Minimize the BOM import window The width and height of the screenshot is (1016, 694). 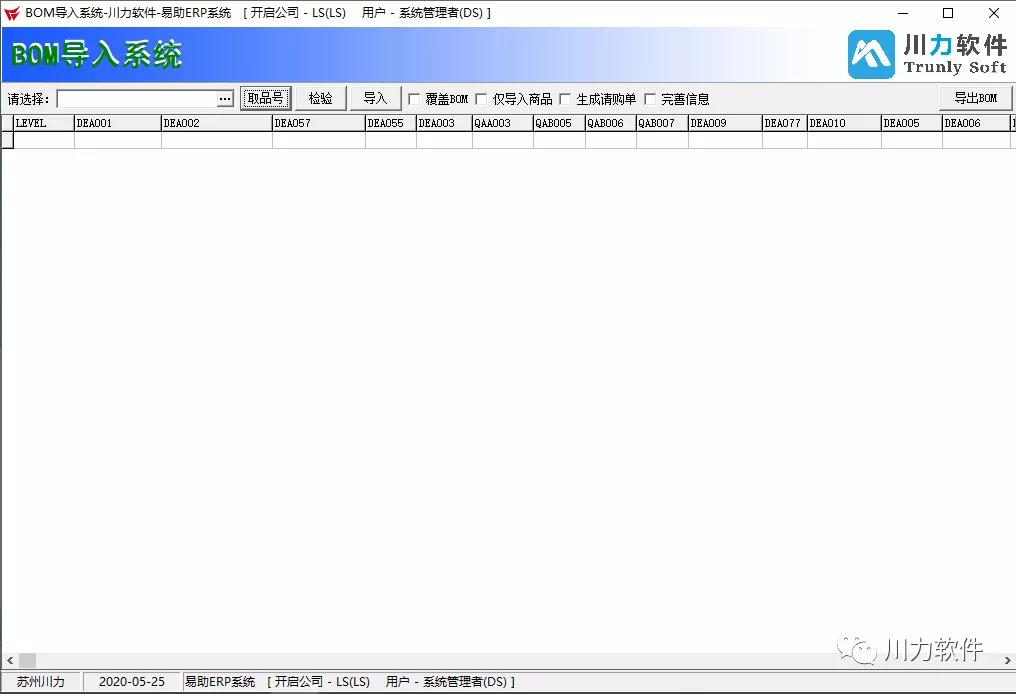(902, 13)
